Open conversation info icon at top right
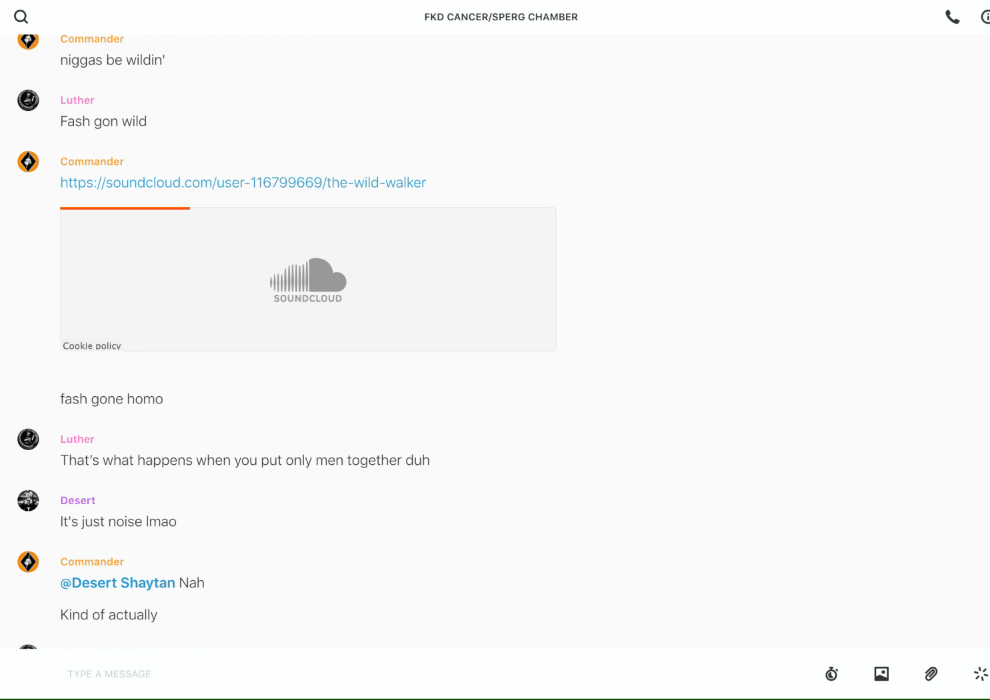990x700 pixels. [x=984, y=17]
